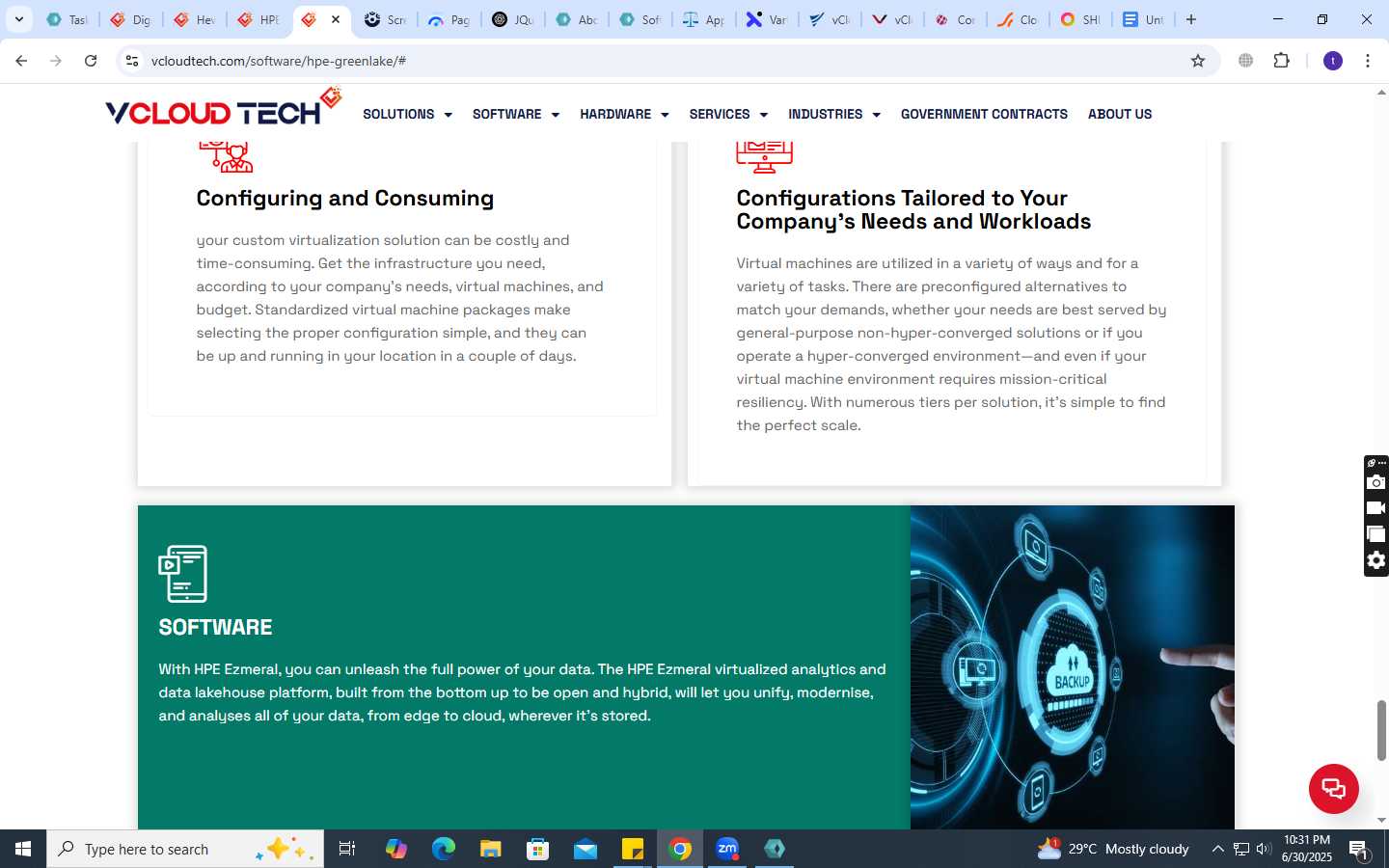Switch to the 'SHI' browser tab
This screenshot has height=868, width=1389.
point(1080,19)
